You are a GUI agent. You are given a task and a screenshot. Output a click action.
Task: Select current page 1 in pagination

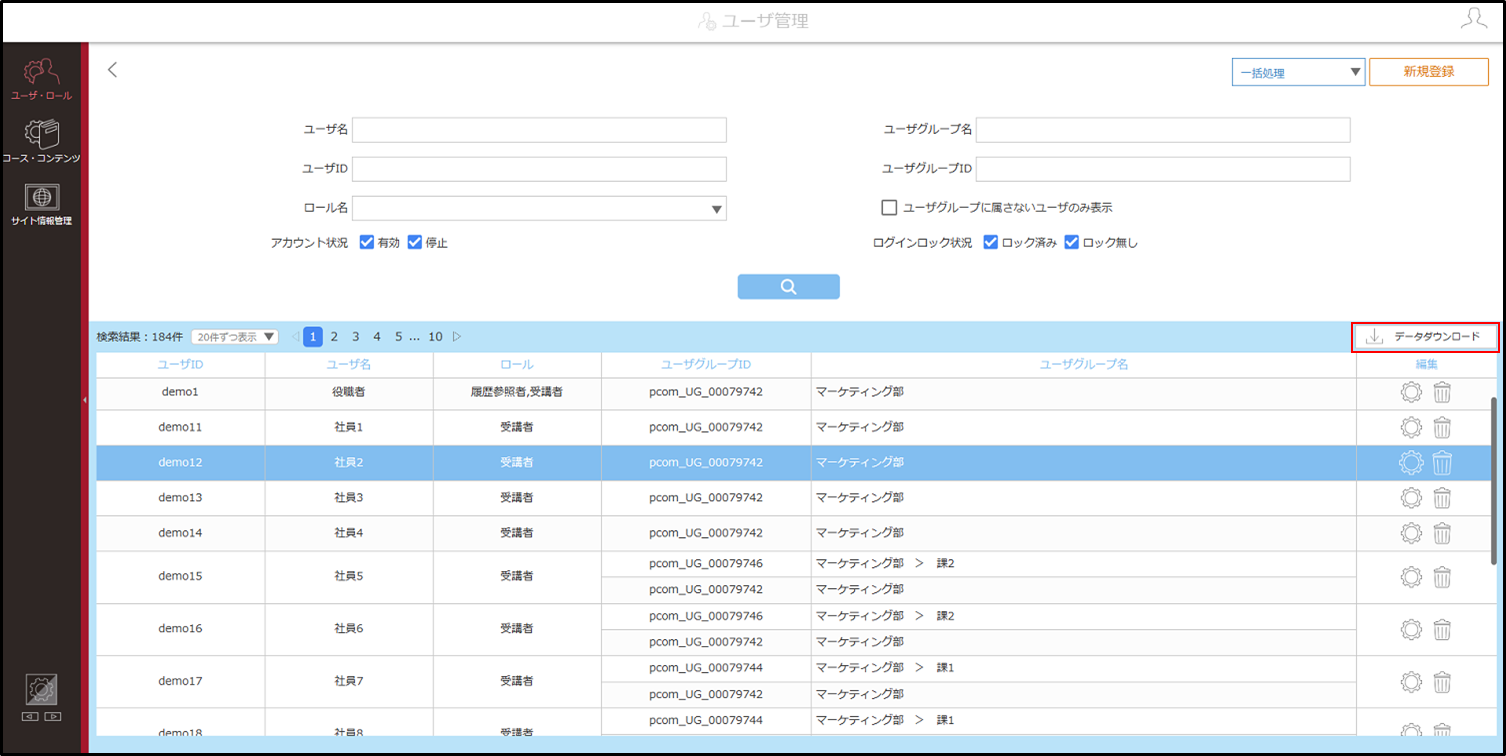[x=313, y=337]
